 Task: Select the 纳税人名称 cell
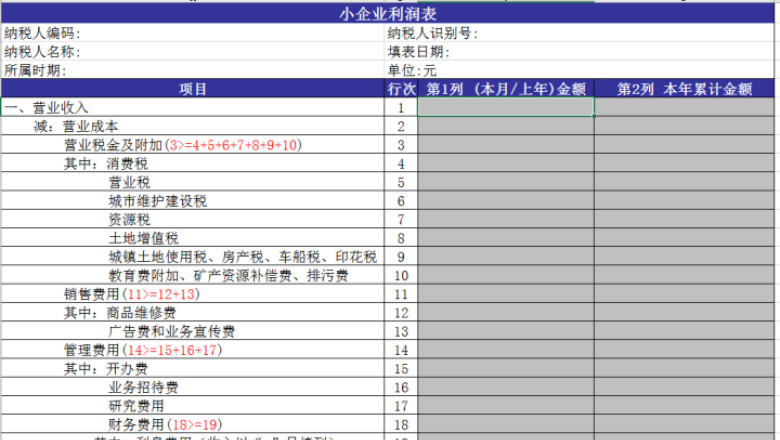pyautogui.click(x=193, y=51)
